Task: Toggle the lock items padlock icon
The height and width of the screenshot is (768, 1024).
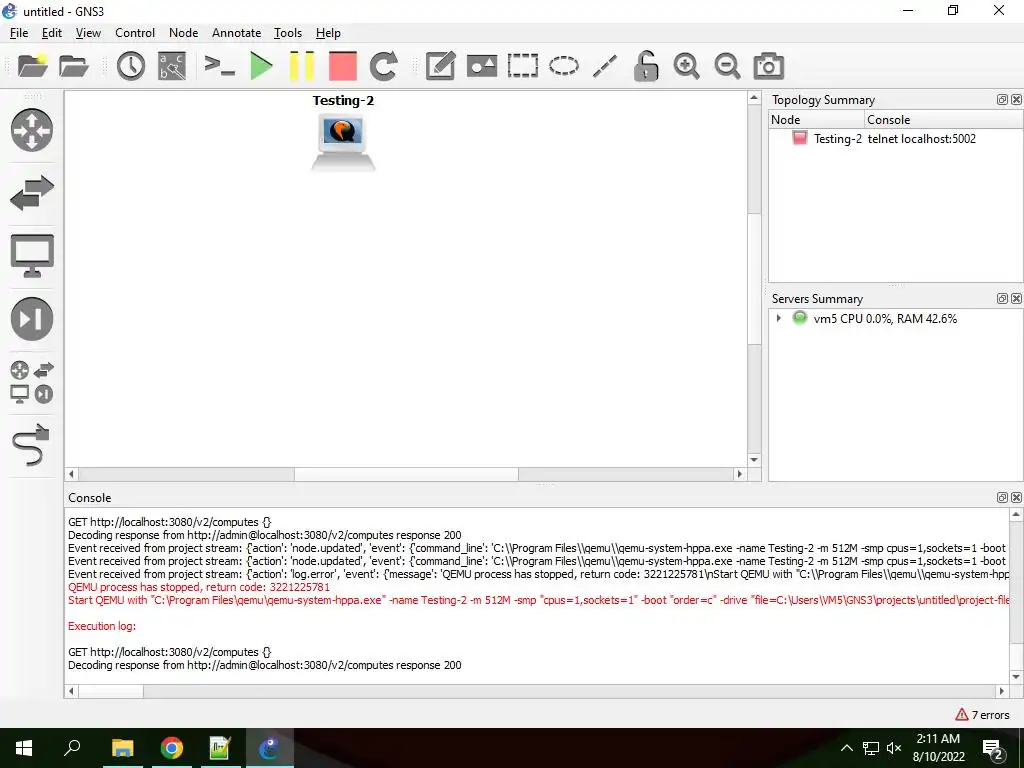Action: tap(646, 66)
